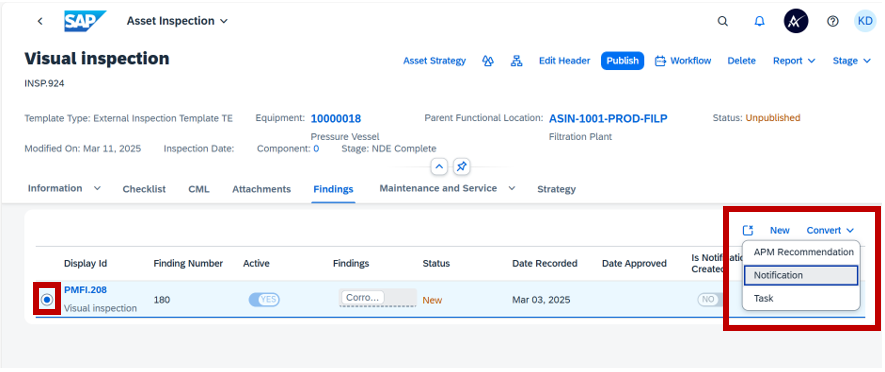Open the PMFI.208 finding link
The image size is (885, 372).
[x=85, y=290]
